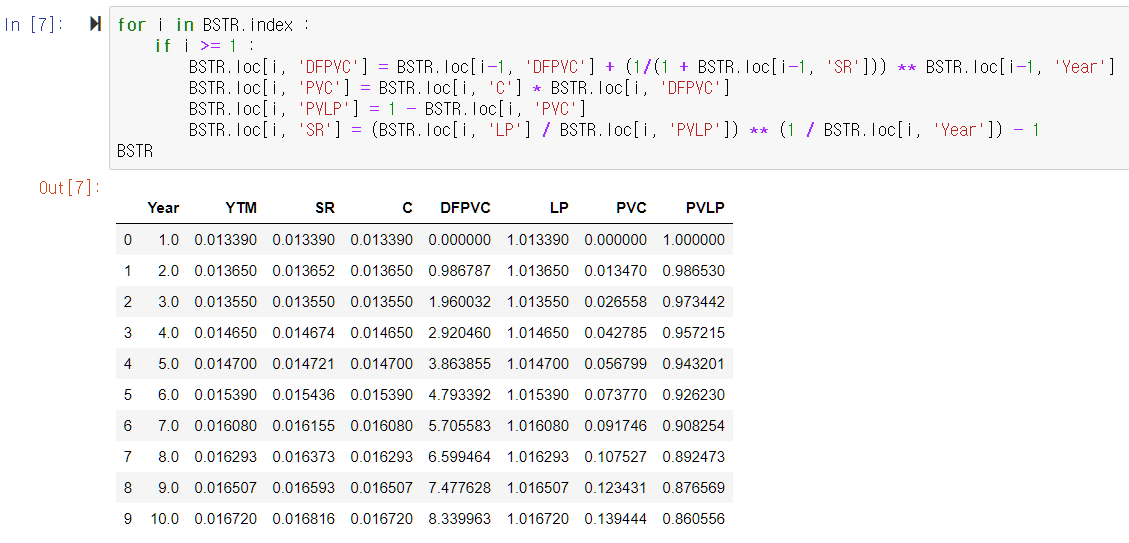Click the SR value 0.016593
This screenshot has height=543, width=1129.
(x=304, y=488)
